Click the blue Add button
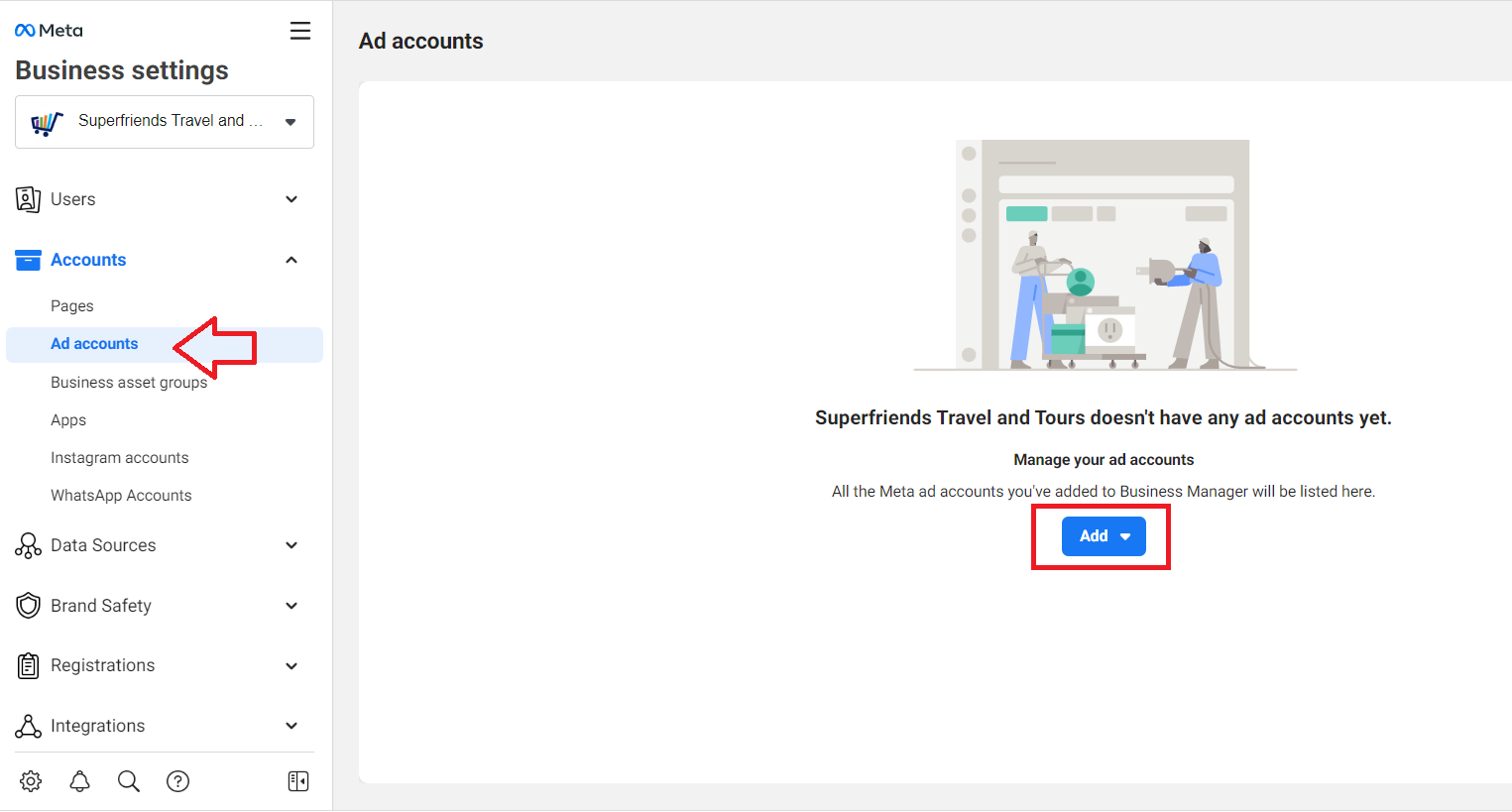Viewport: 1512px width, 812px height. coord(1104,536)
